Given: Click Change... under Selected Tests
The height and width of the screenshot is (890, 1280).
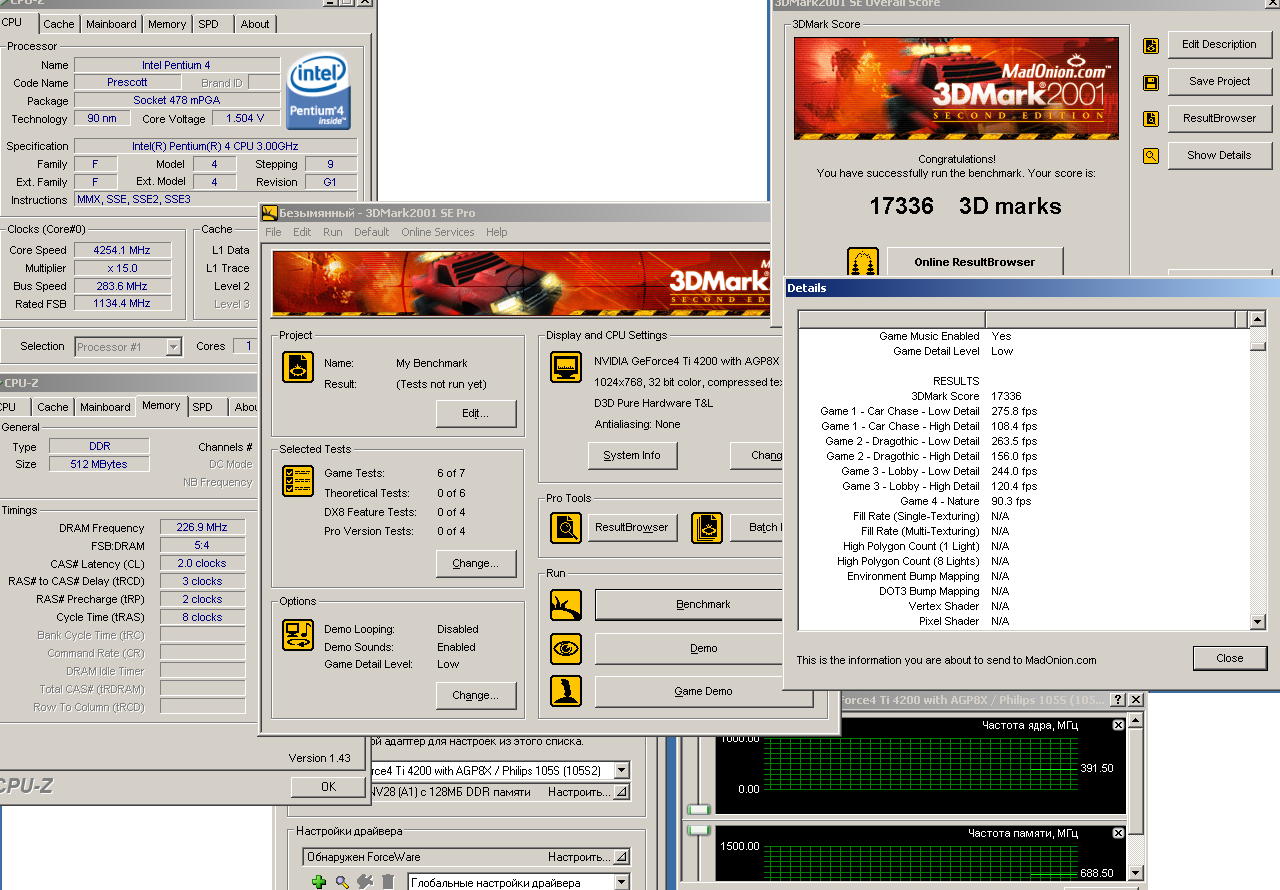Looking at the screenshot, I should point(476,564).
